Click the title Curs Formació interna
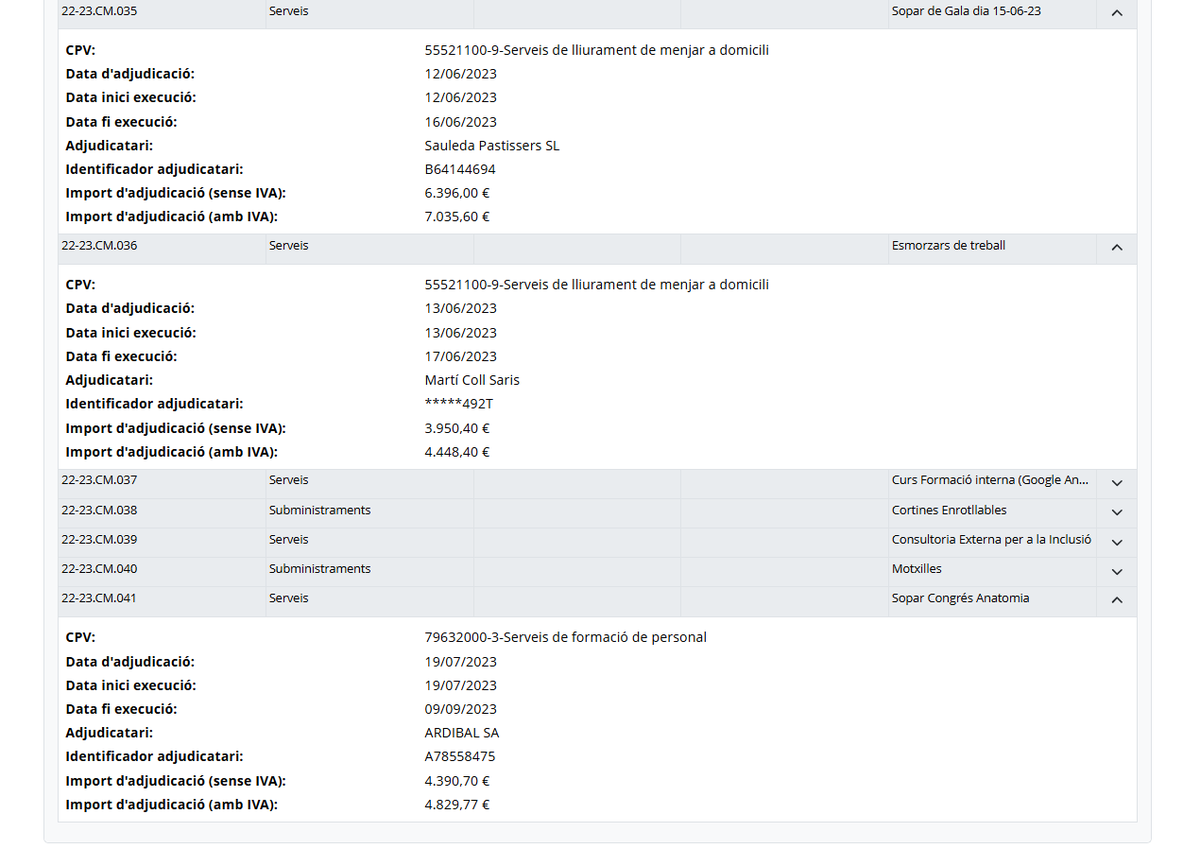 [x=990, y=480]
